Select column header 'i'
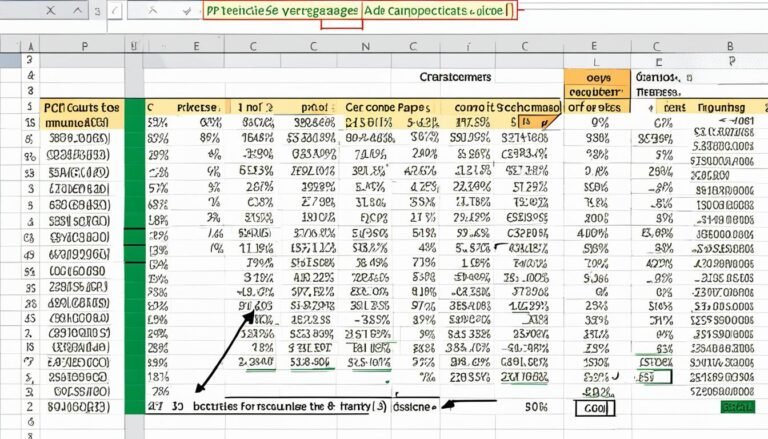768x439 pixels. pos(468,46)
